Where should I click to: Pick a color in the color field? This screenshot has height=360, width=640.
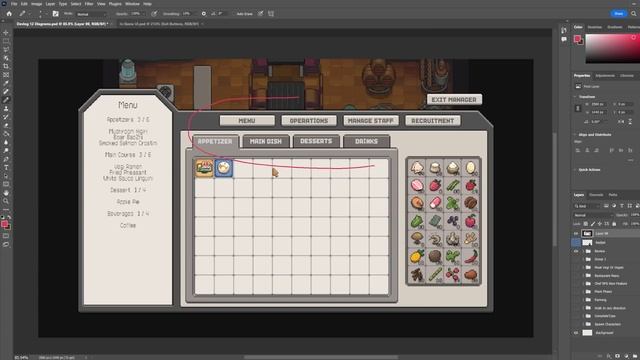point(613,49)
